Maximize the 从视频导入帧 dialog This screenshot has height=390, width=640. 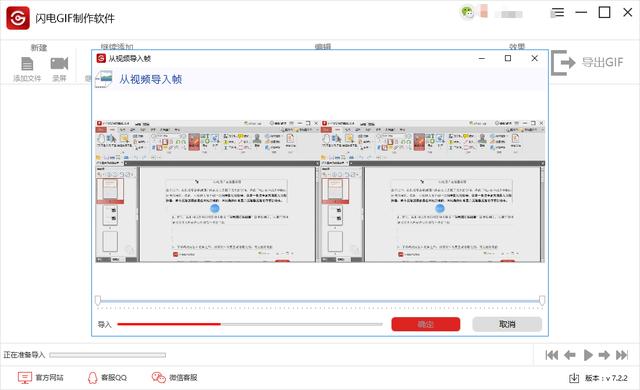click(x=508, y=58)
